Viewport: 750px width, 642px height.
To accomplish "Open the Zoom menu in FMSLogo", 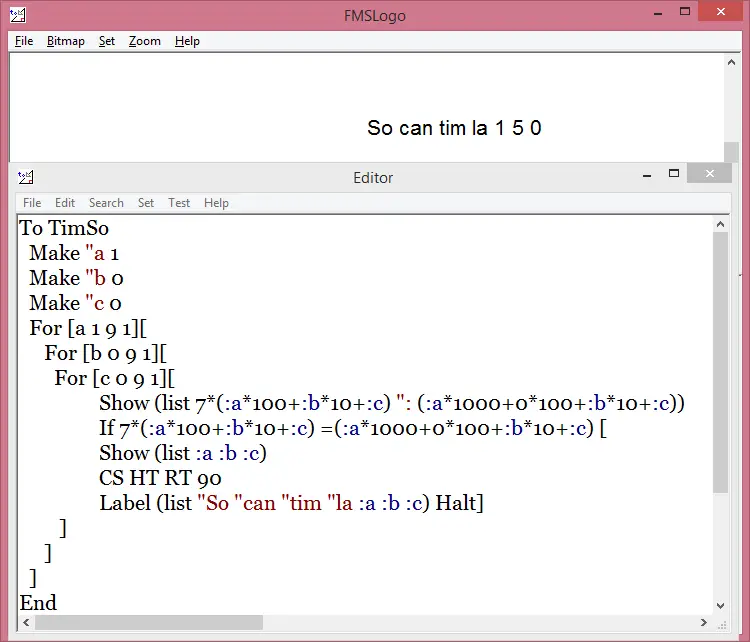I will [x=145, y=41].
